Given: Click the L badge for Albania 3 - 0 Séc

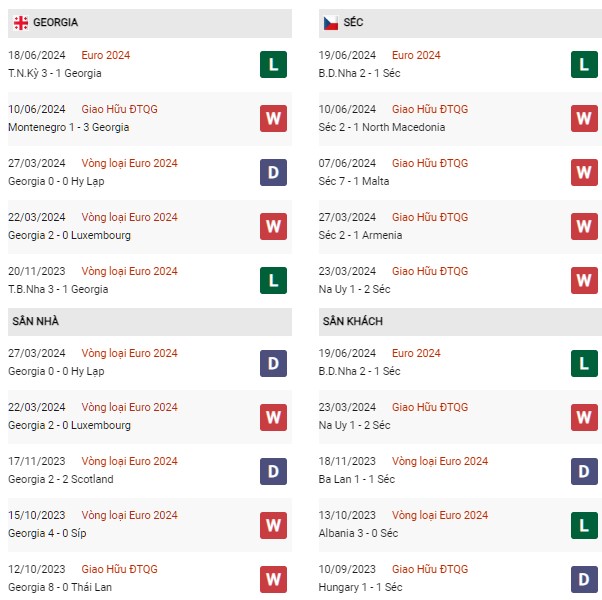Looking at the screenshot, I should coord(584,524).
